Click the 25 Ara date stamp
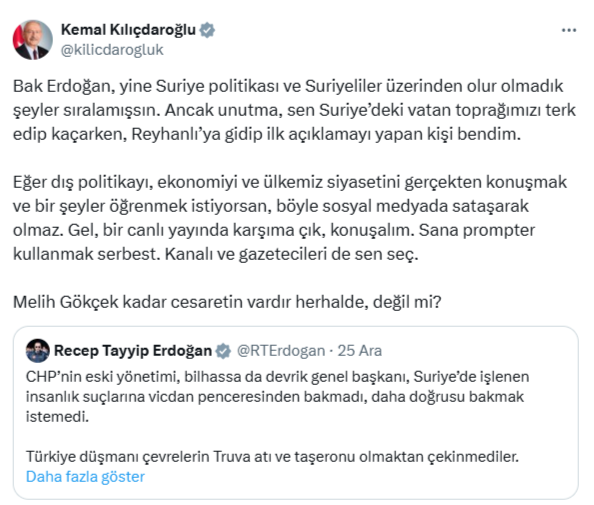The image size is (594, 505). [x=360, y=351]
